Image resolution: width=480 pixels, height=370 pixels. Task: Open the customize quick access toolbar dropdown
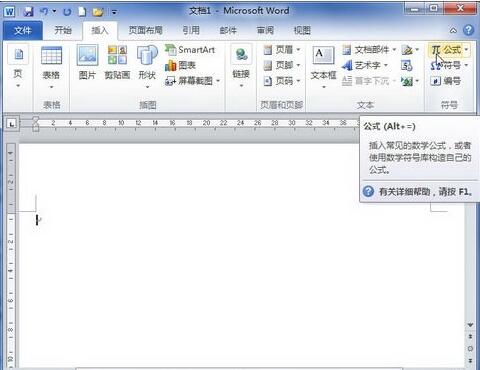114,13
